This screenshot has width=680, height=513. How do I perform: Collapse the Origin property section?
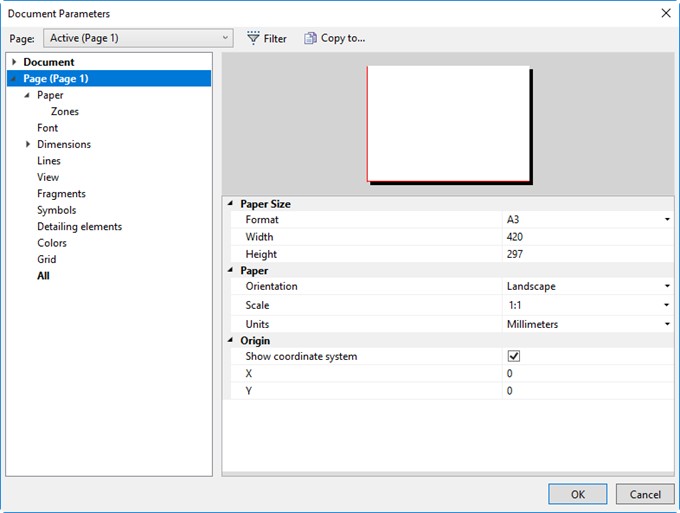[230, 340]
